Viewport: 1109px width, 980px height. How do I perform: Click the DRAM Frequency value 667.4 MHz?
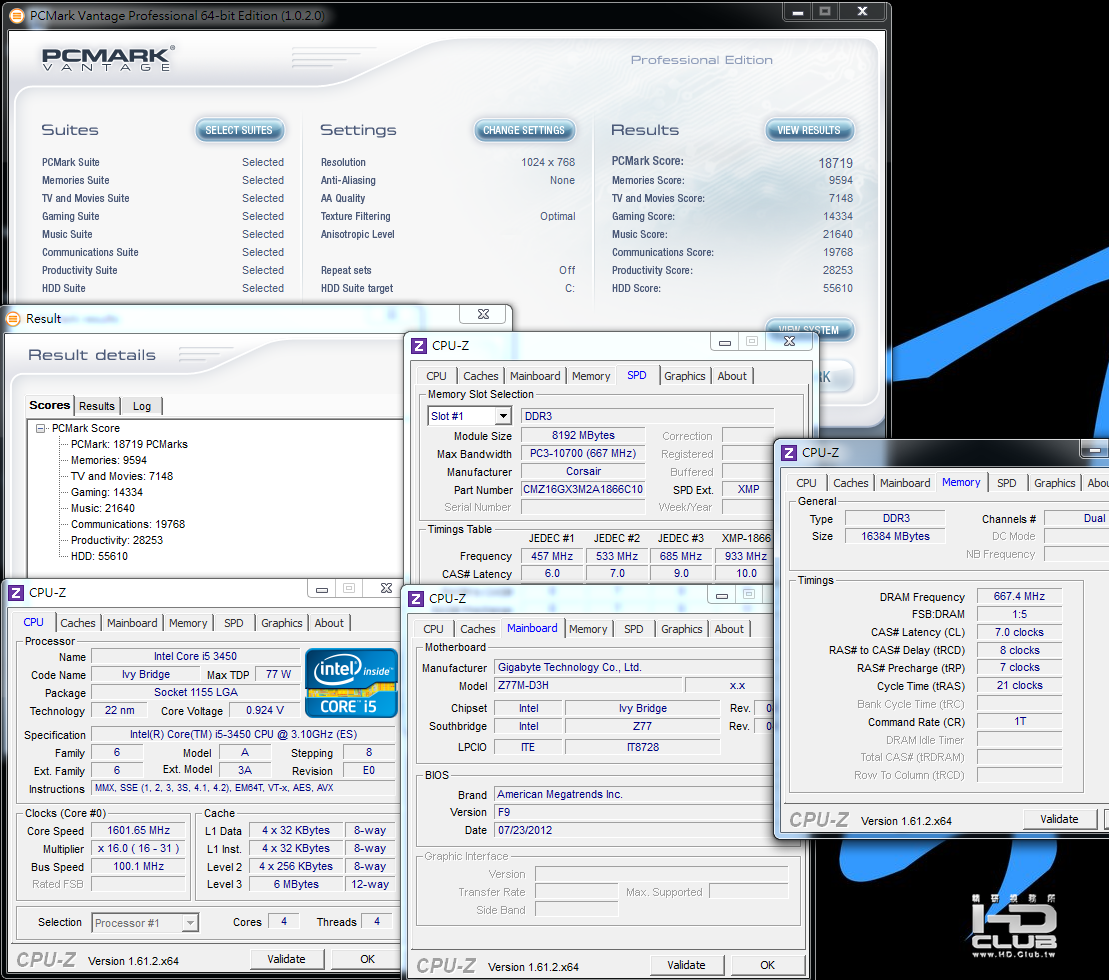pos(1019,596)
